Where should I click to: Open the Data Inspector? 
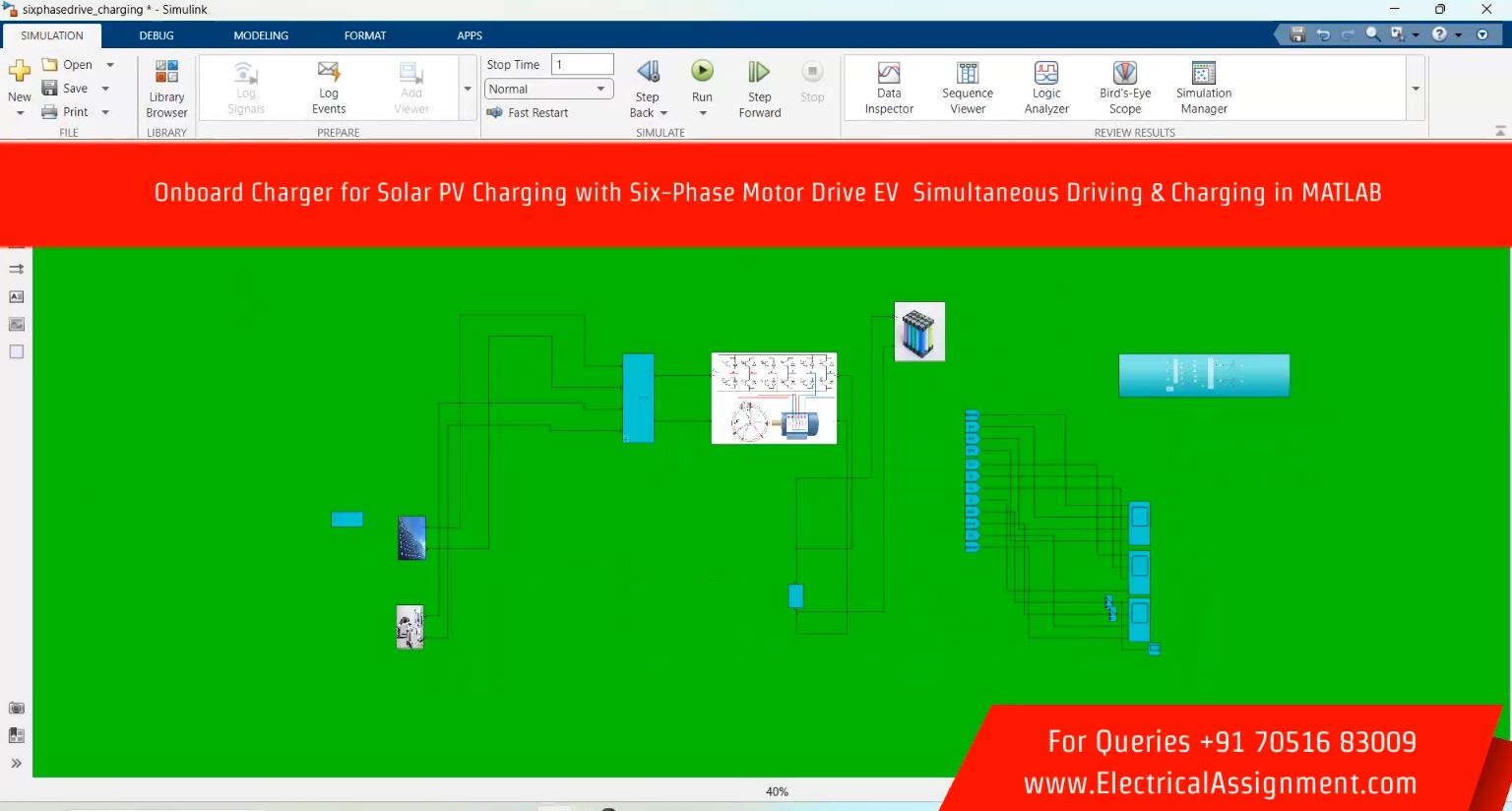(889, 88)
